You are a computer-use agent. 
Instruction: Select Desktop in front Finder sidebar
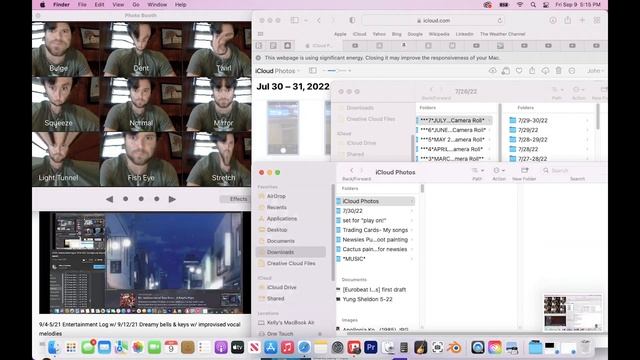(x=291, y=230)
